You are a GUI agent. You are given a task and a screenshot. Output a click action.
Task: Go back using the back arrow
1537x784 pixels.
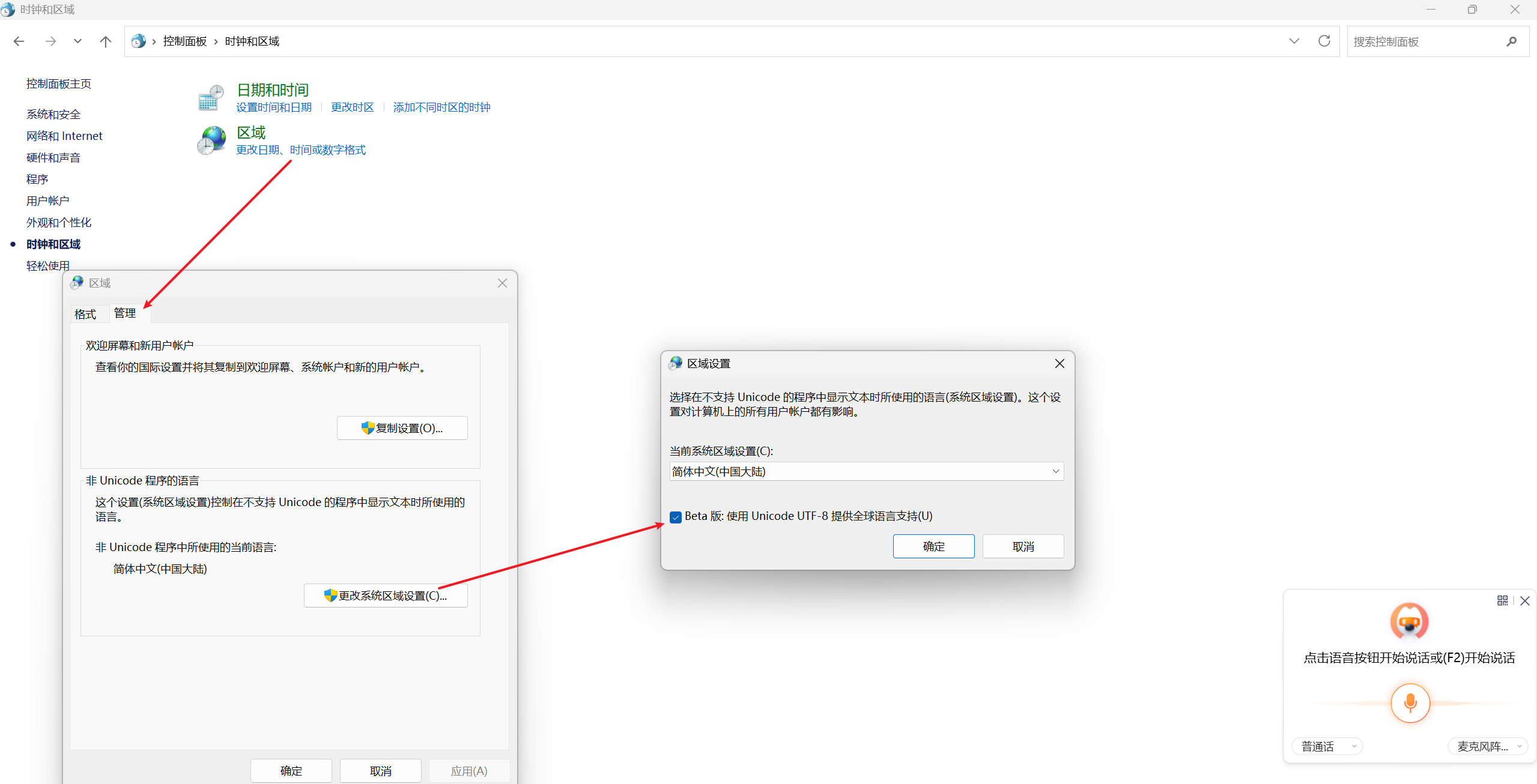pos(19,41)
